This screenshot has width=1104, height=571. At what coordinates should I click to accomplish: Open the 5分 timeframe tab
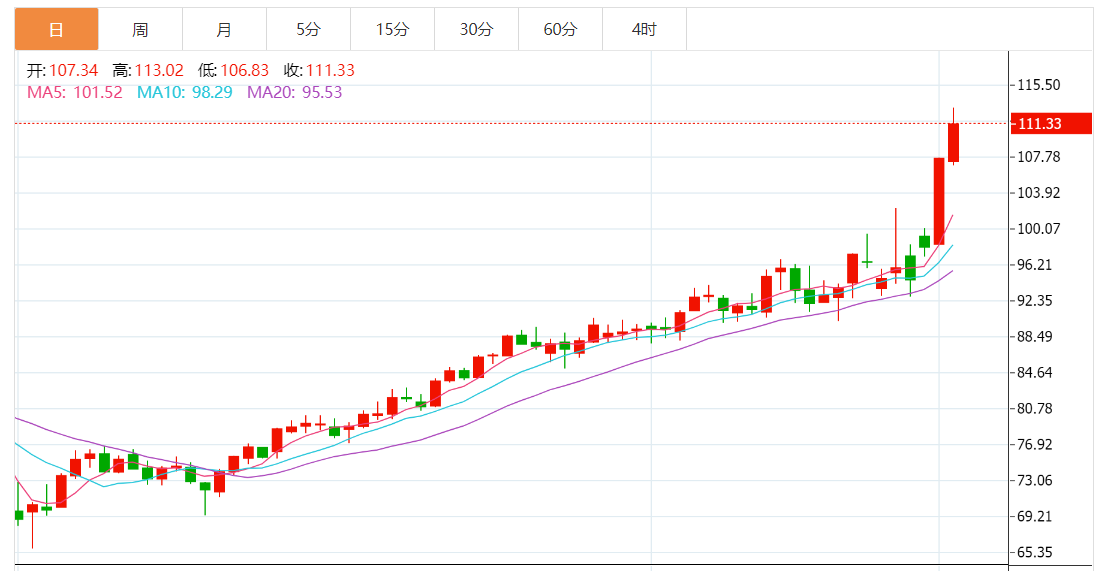point(308,30)
